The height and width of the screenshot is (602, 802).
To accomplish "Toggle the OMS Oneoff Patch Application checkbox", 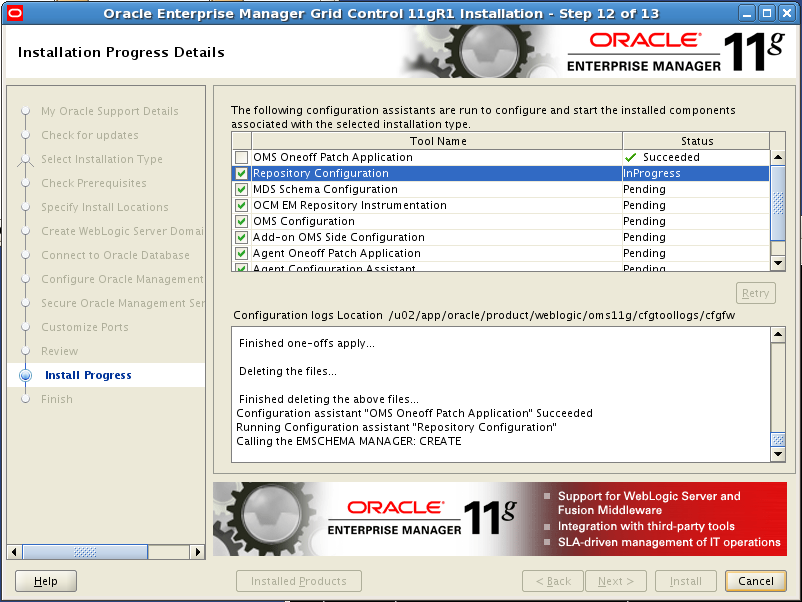I will click(x=241, y=158).
